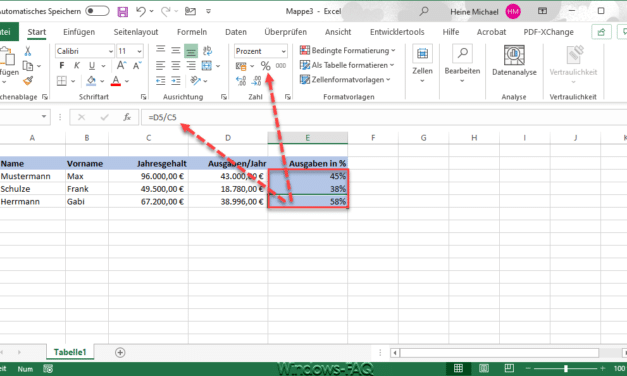Click the Format Painter brush icon

tap(28, 80)
